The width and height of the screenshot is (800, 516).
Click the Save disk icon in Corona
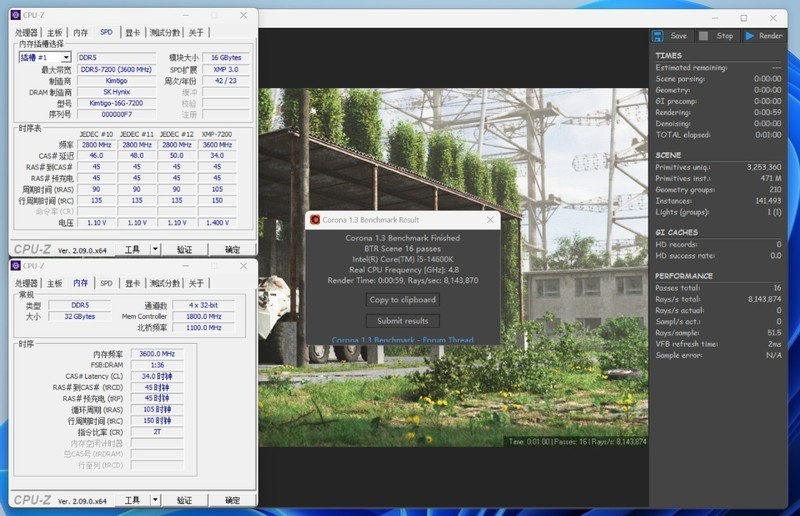coord(659,36)
